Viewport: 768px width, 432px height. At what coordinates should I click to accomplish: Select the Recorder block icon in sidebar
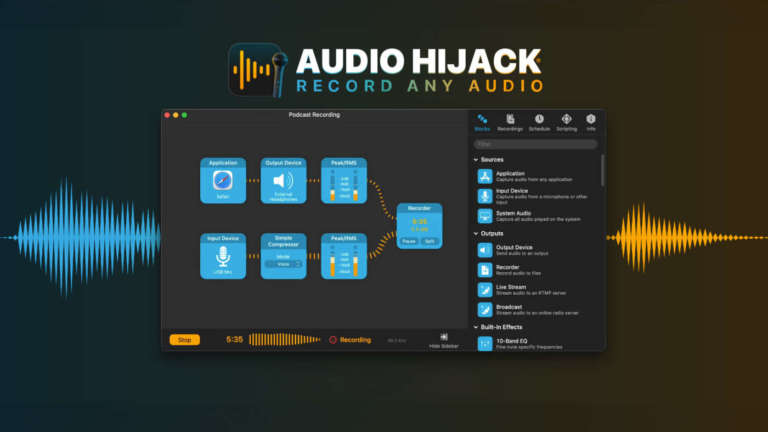[485, 270]
